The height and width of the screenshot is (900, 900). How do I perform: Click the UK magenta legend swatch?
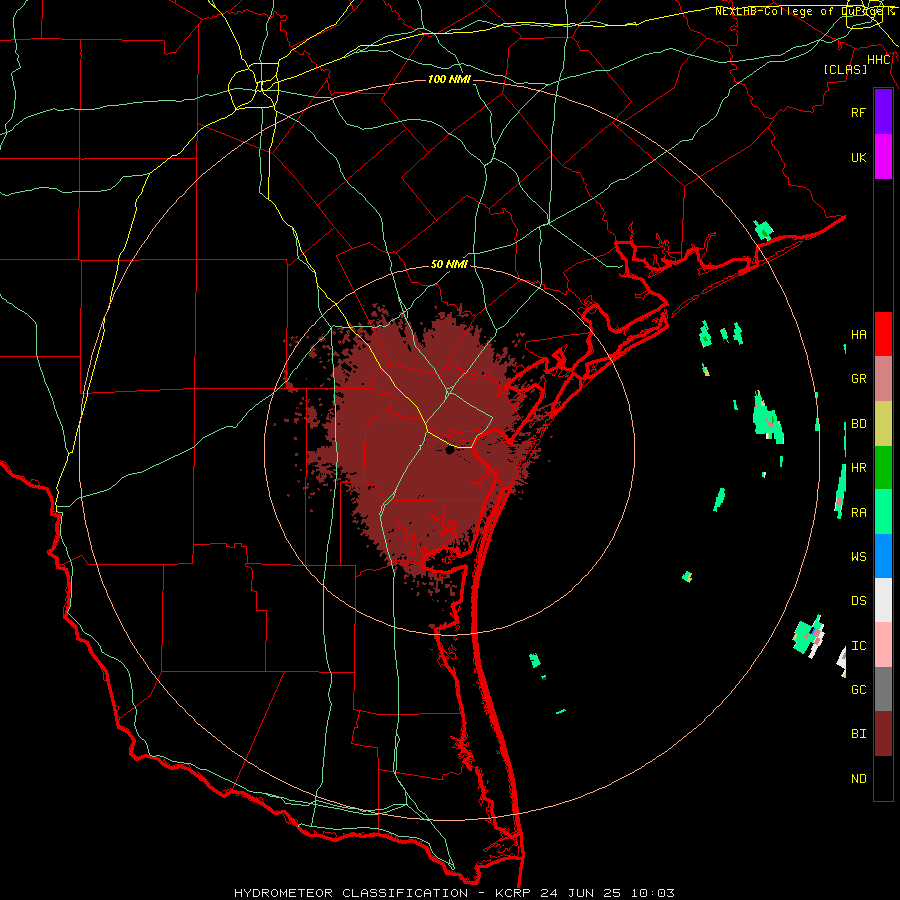(x=883, y=157)
